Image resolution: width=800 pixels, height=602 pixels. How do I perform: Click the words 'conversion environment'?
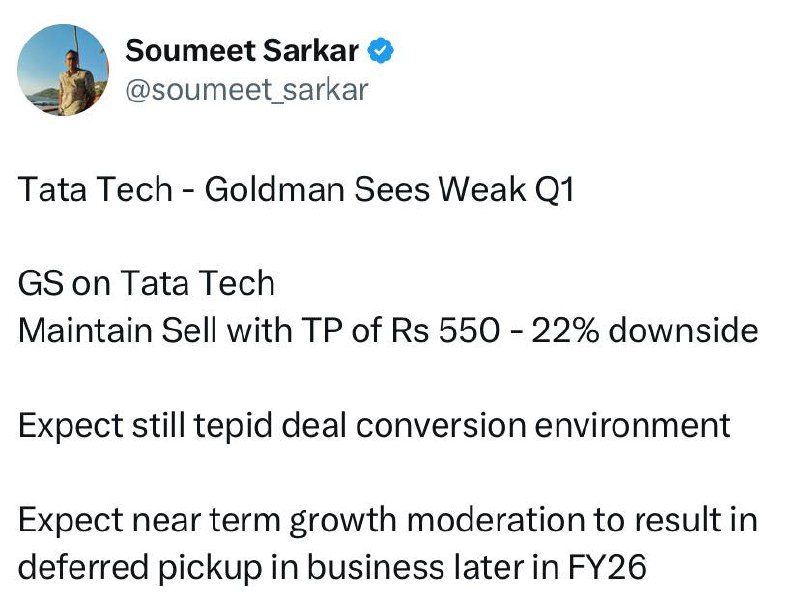pyautogui.click(x=543, y=425)
